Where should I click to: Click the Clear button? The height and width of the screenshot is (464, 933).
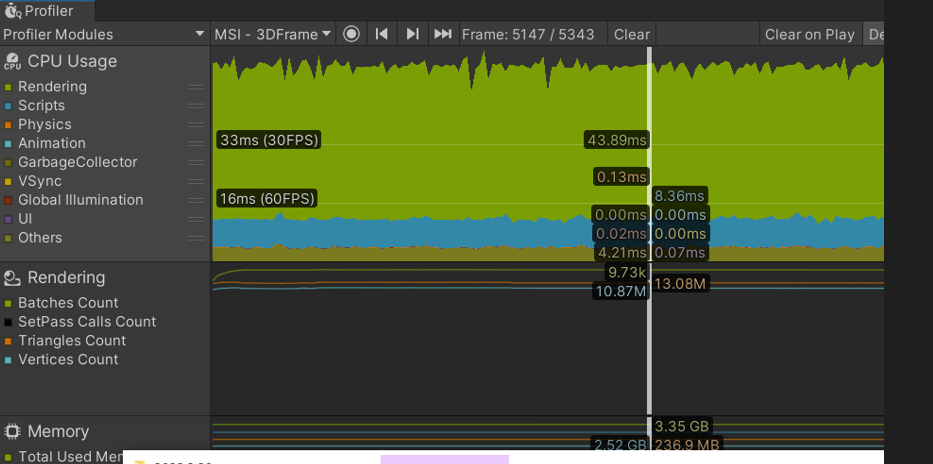coord(631,35)
